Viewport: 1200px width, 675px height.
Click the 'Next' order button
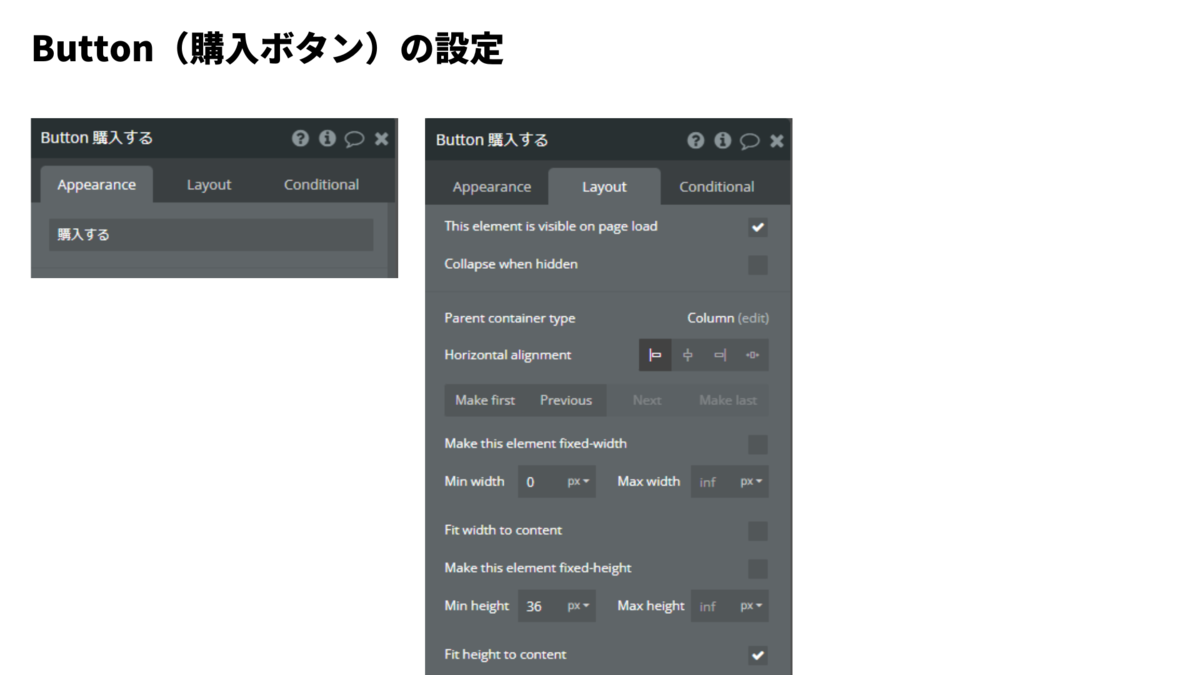[x=647, y=400]
